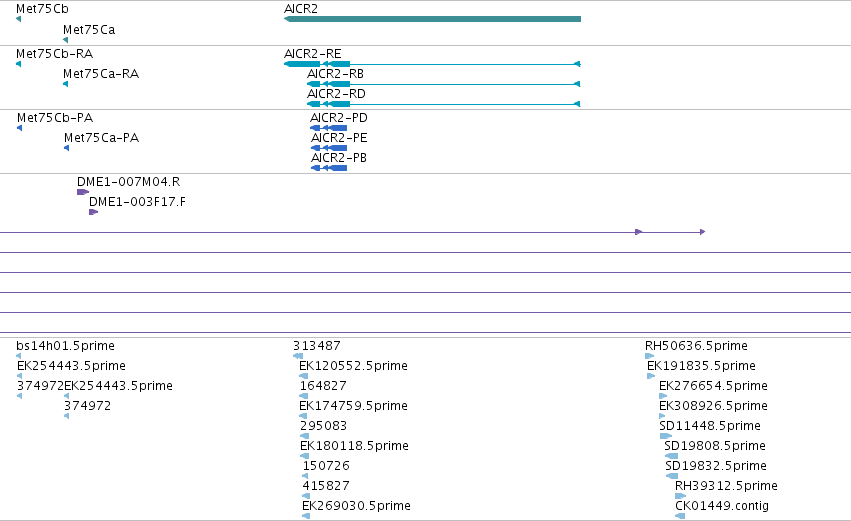Open the Met75Cb-RA transcript label
Image resolution: width=851 pixels, height=521 pixels.
pos(54,54)
